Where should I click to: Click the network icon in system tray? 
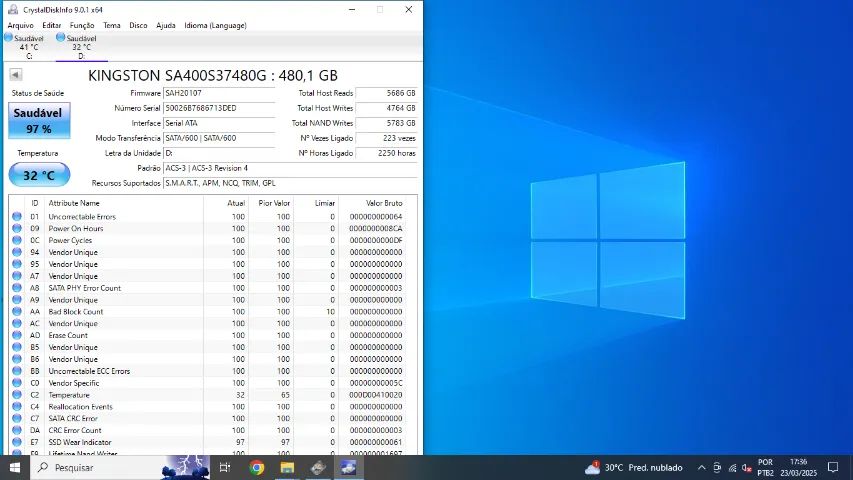coord(732,467)
